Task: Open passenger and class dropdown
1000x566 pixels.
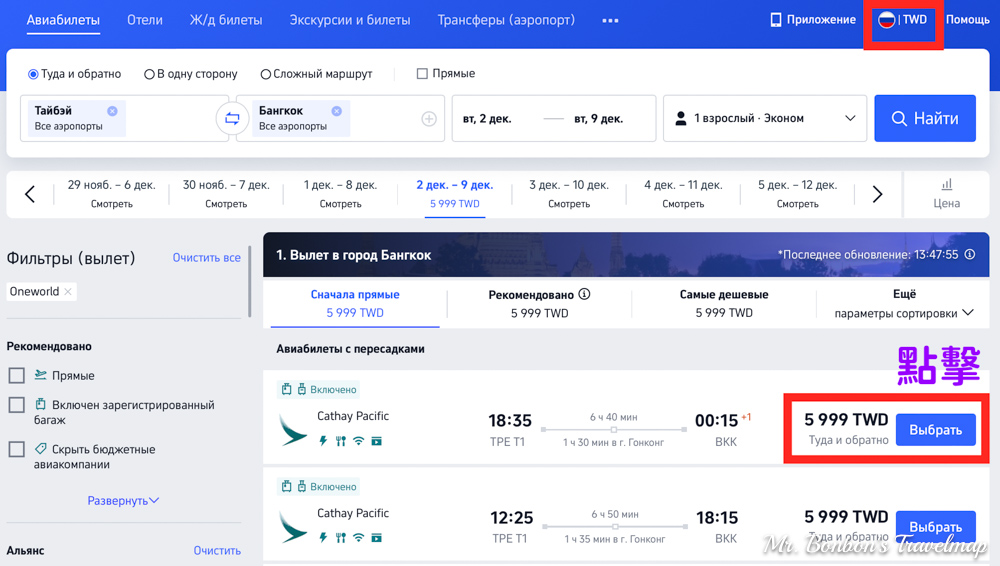Action: (x=765, y=118)
